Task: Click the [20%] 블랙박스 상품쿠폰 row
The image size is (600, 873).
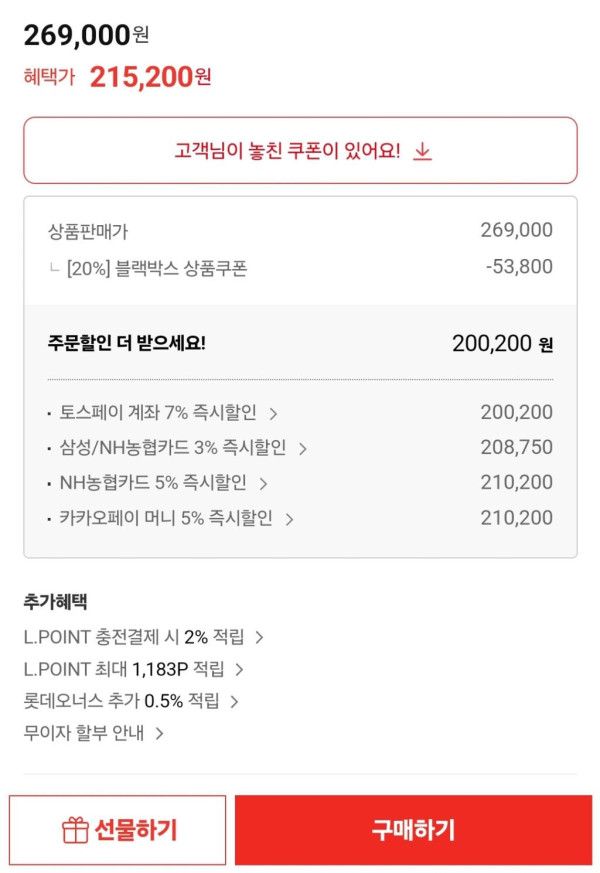Action: tap(160, 267)
